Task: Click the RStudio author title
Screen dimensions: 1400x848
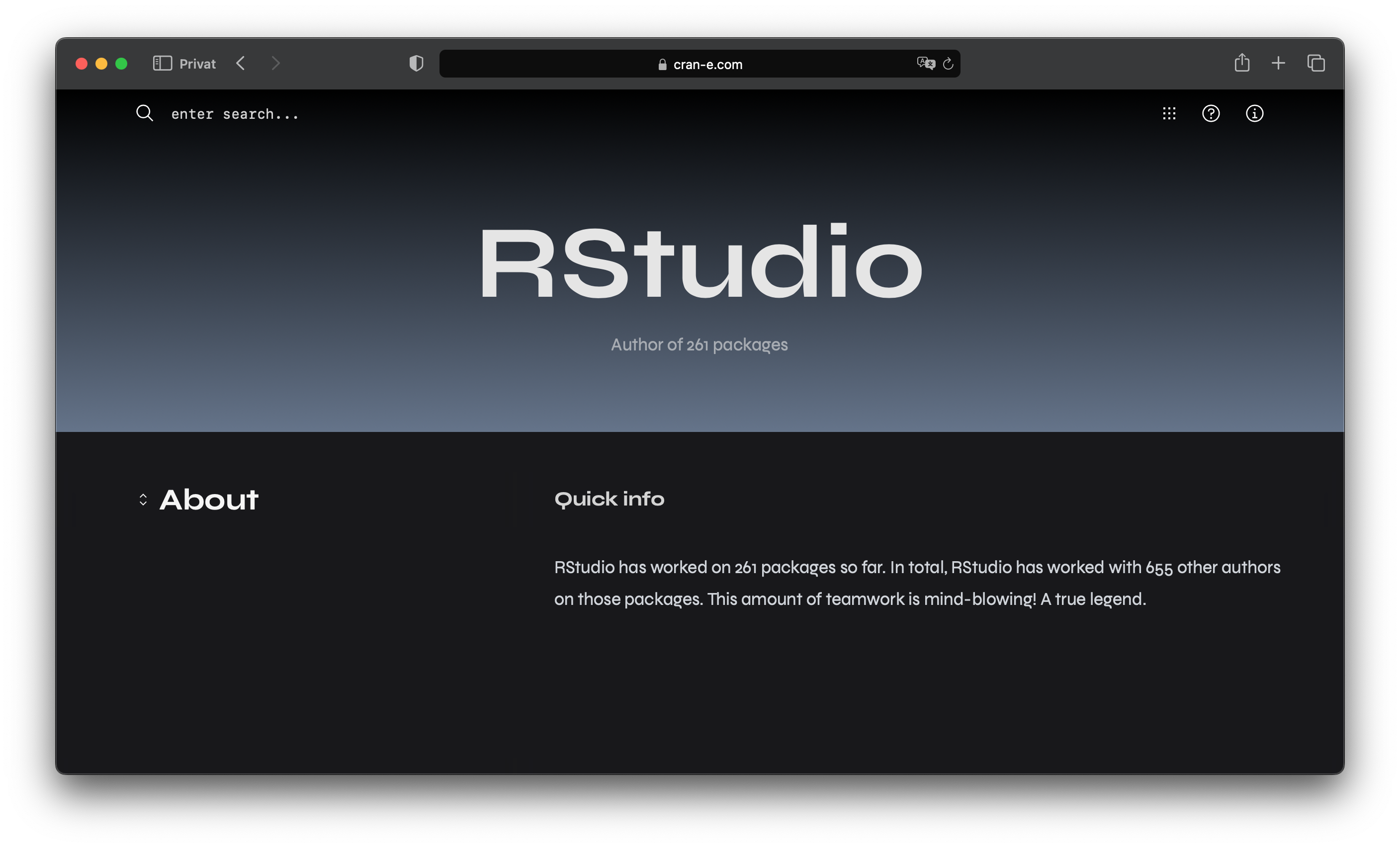Action: (x=700, y=262)
